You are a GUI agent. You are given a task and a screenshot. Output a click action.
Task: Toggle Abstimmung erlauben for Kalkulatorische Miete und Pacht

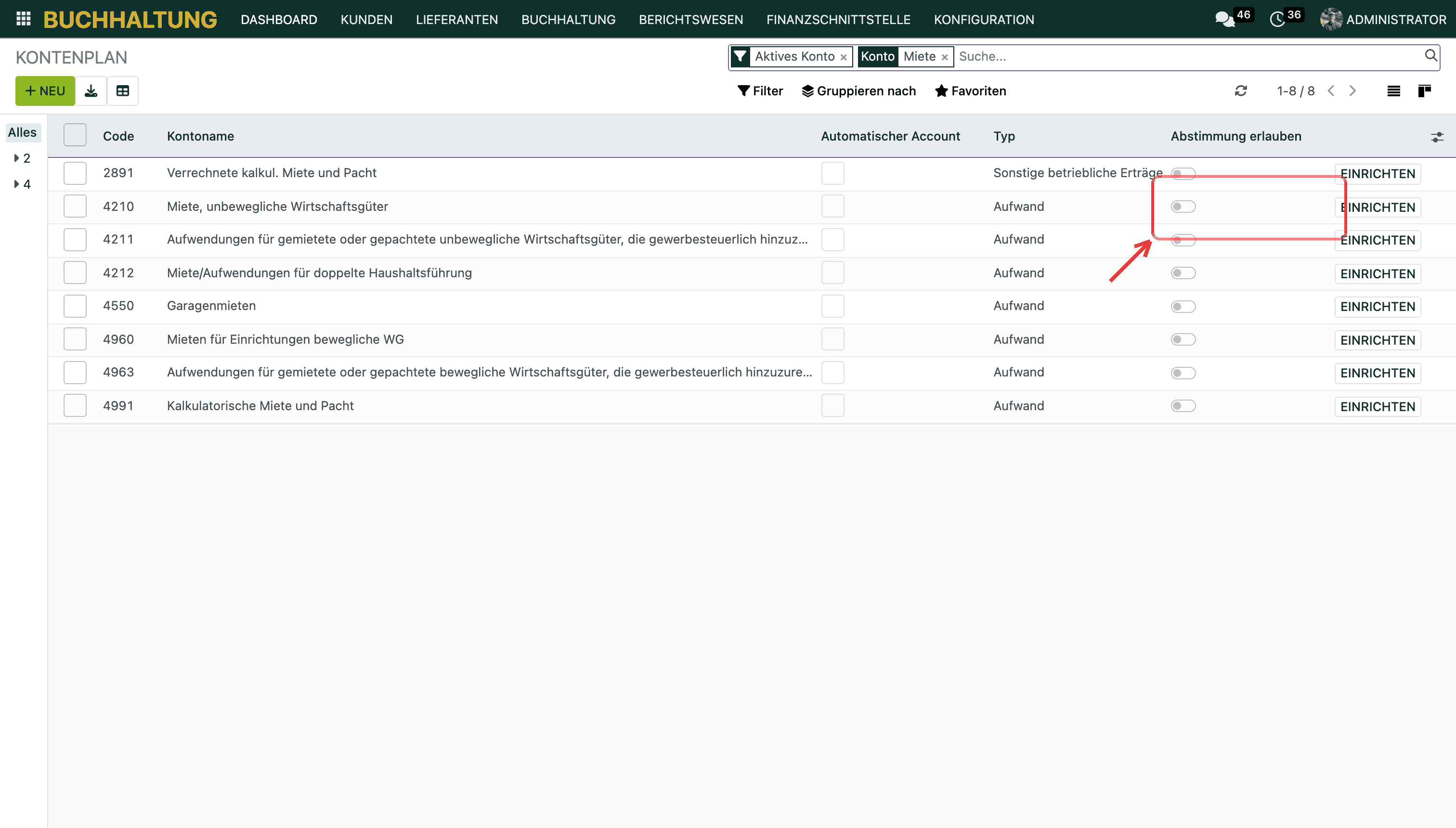[1183, 406]
